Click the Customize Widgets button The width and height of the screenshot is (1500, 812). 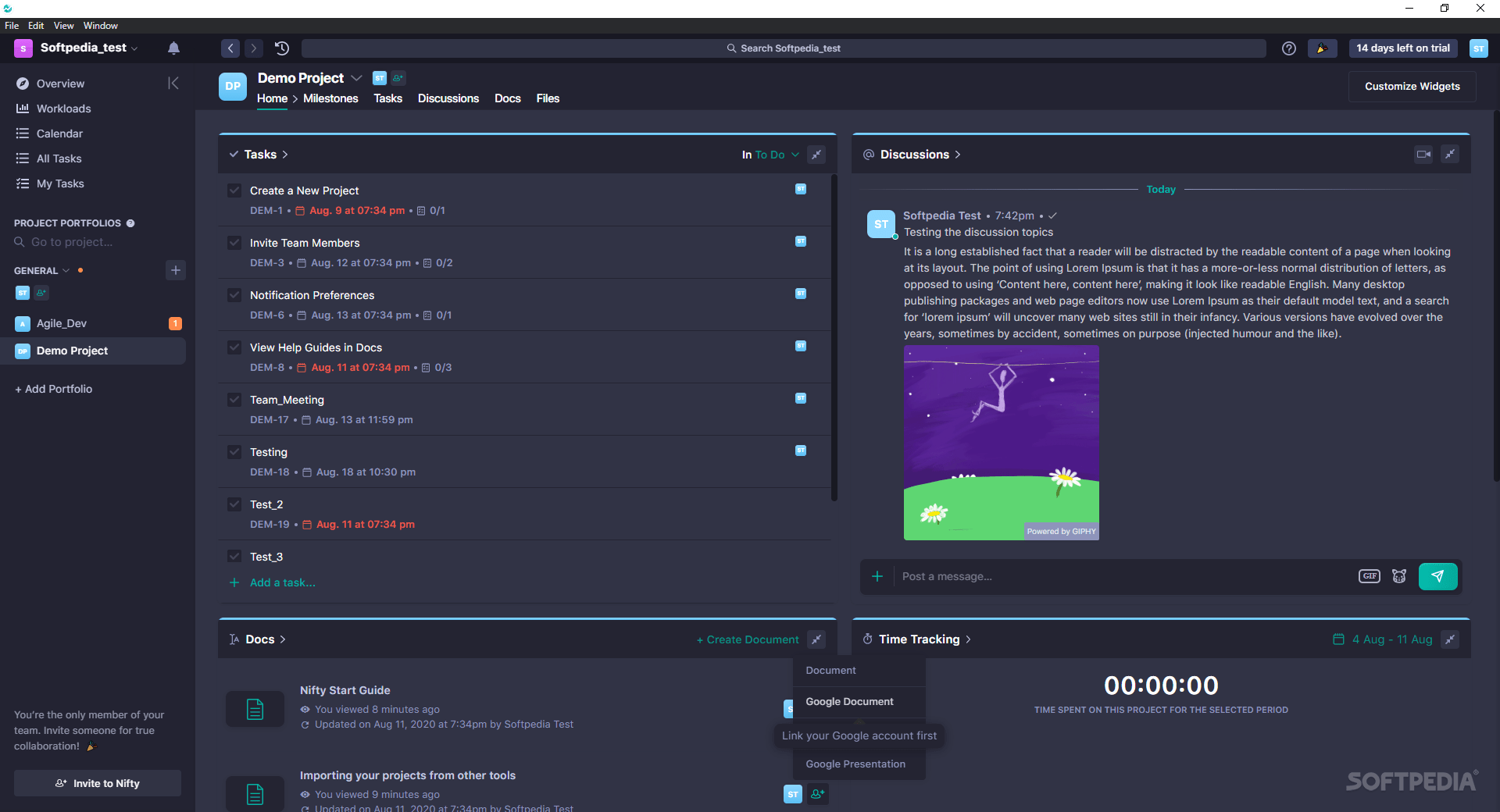coord(1412,87)
